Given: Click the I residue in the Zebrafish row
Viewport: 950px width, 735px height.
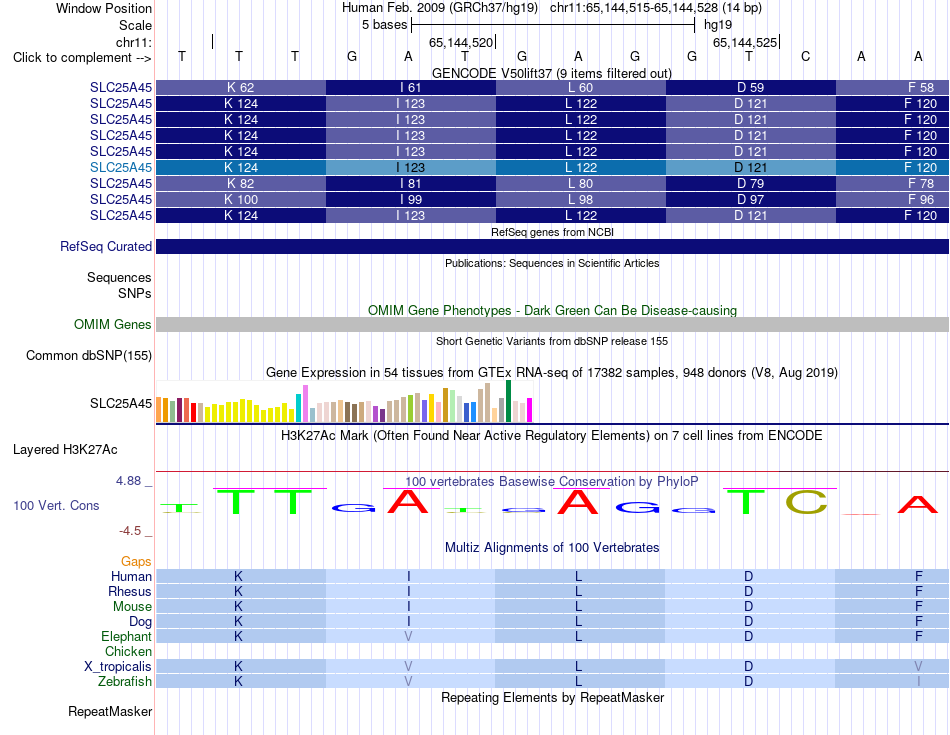Looking at the screenshot, I should (918, 682).
